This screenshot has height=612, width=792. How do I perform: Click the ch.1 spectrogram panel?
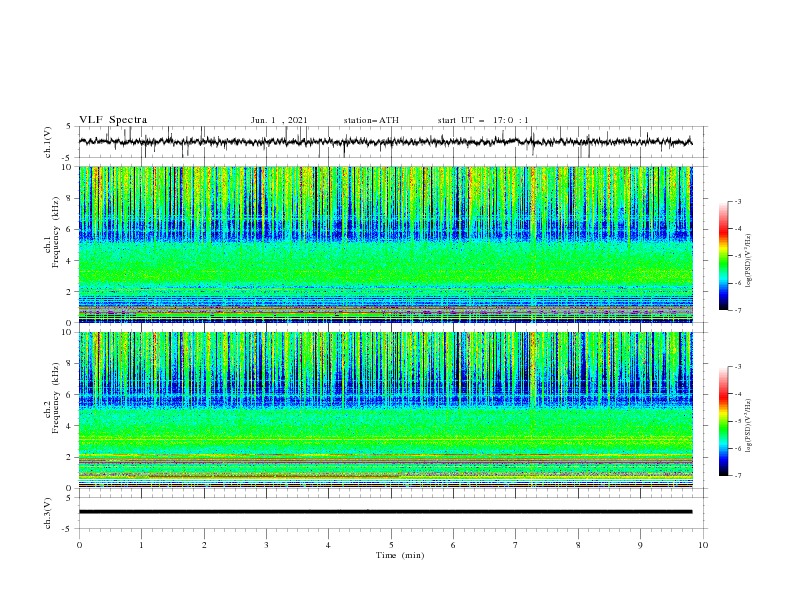(385, 244)
